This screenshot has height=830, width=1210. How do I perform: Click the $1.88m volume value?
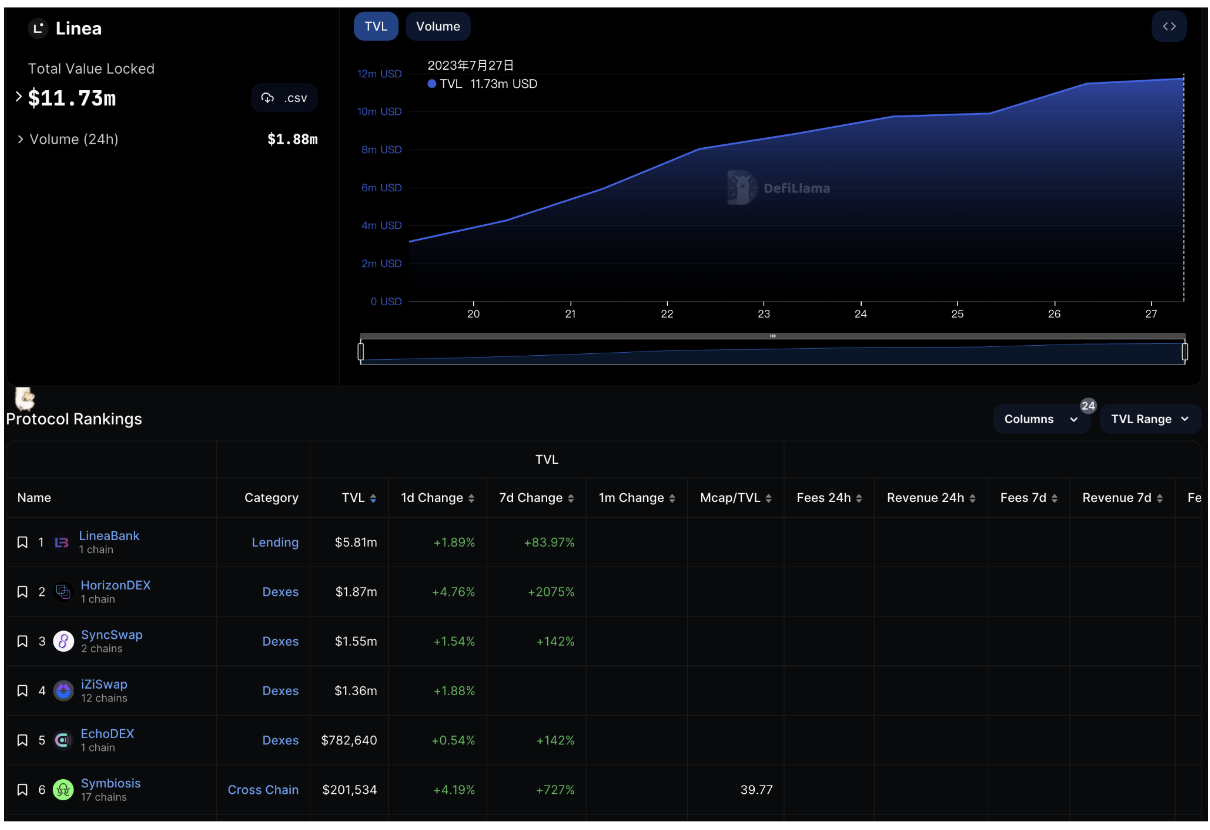[x=292, y=139]
